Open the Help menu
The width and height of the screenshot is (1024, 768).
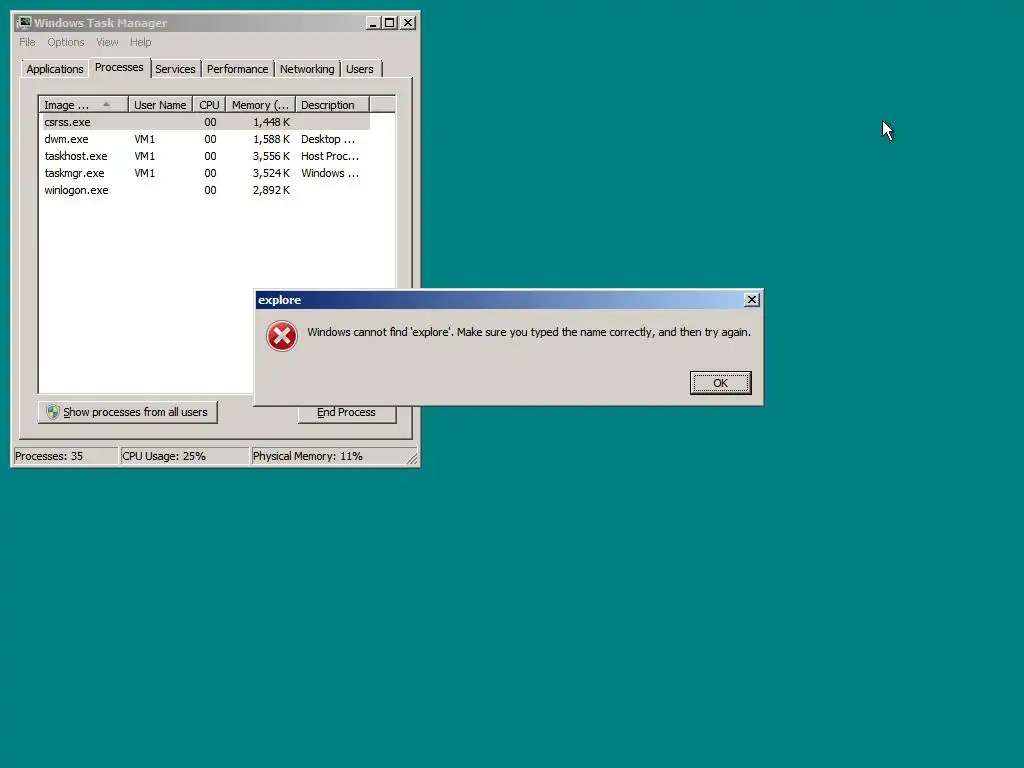point(140,42)
